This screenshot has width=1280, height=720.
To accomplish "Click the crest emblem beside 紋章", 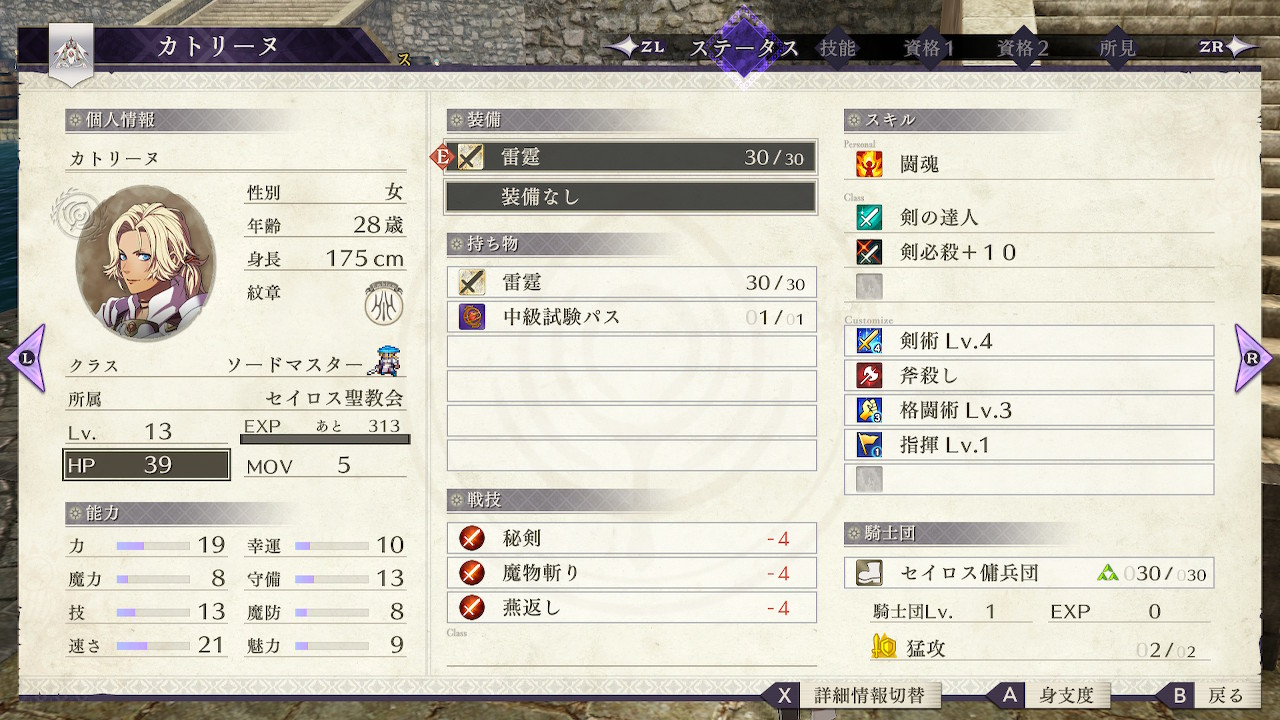I will (384, 305).
